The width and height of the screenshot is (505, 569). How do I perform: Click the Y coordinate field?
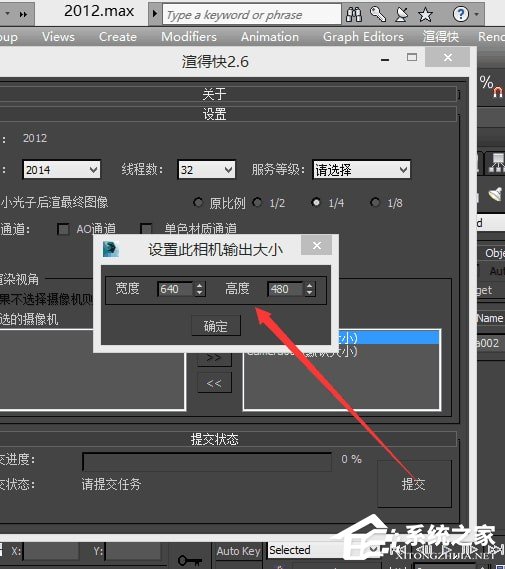(x=133, y=551)
